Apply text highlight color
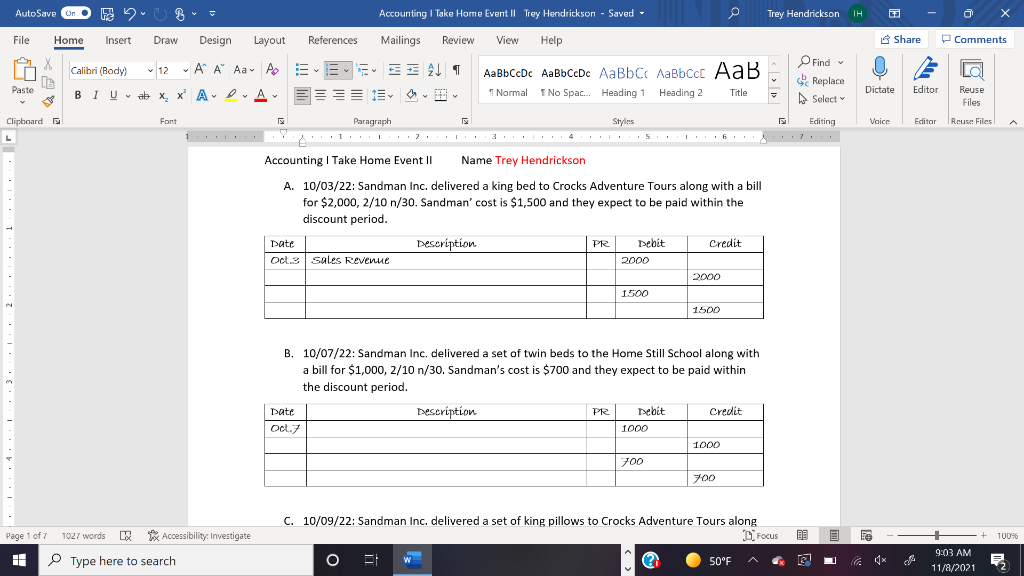 tap(232, 94)
